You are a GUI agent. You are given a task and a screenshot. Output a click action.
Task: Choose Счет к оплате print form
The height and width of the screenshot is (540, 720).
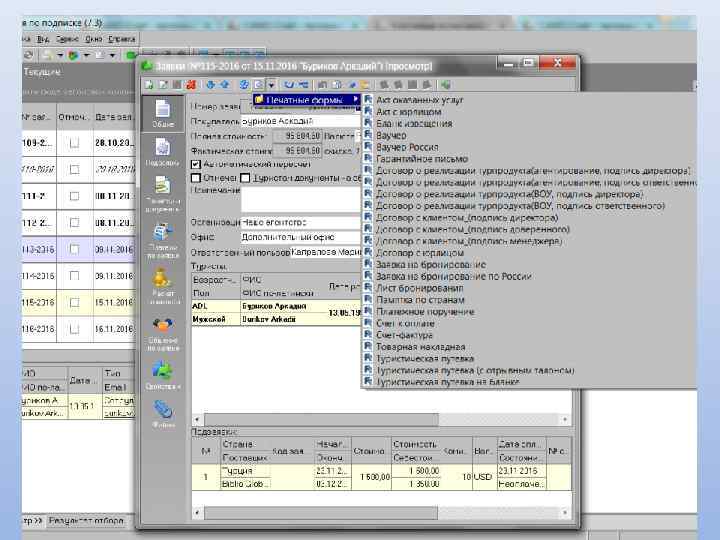[405, 323]
